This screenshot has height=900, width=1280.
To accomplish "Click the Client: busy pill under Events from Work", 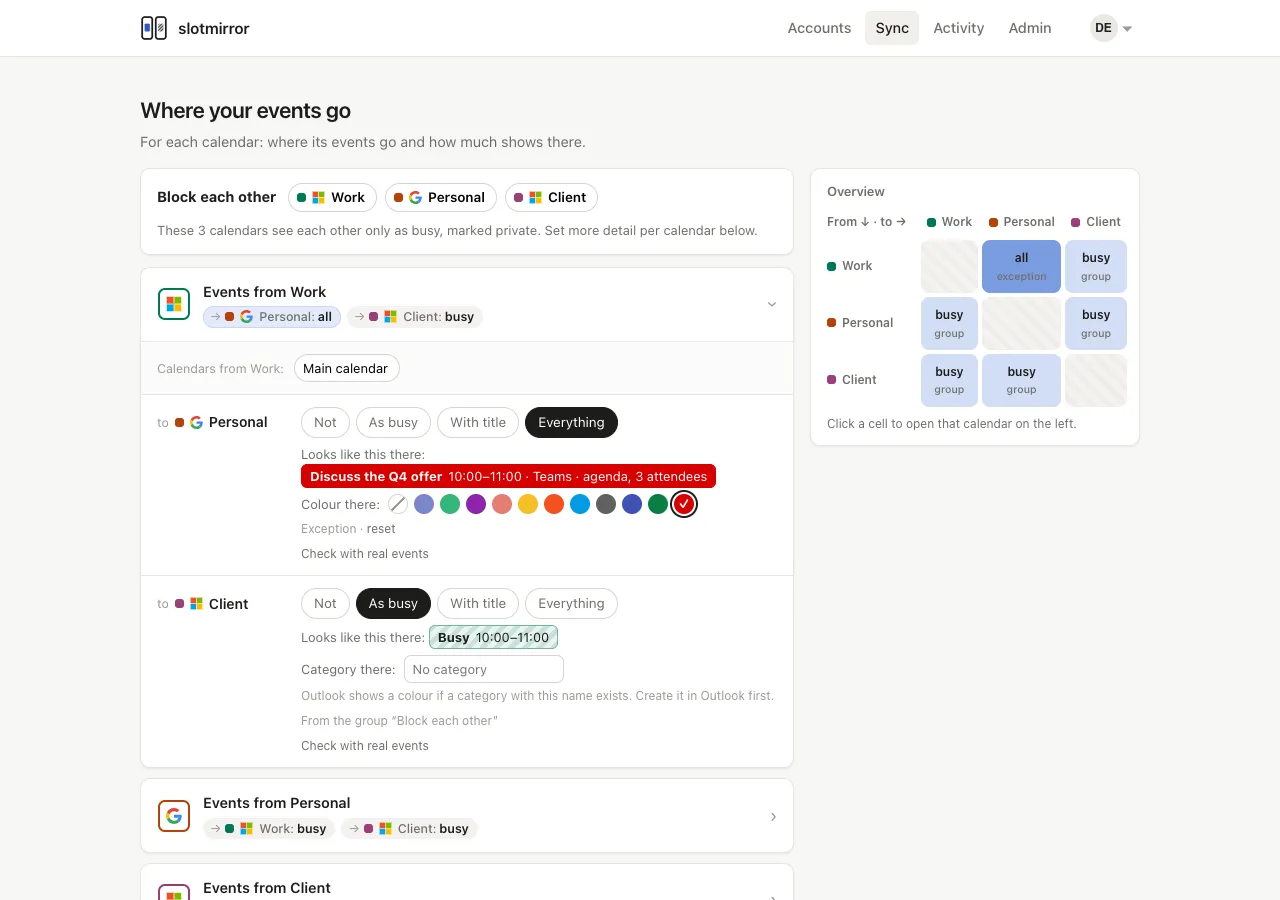I will point(415,317).
